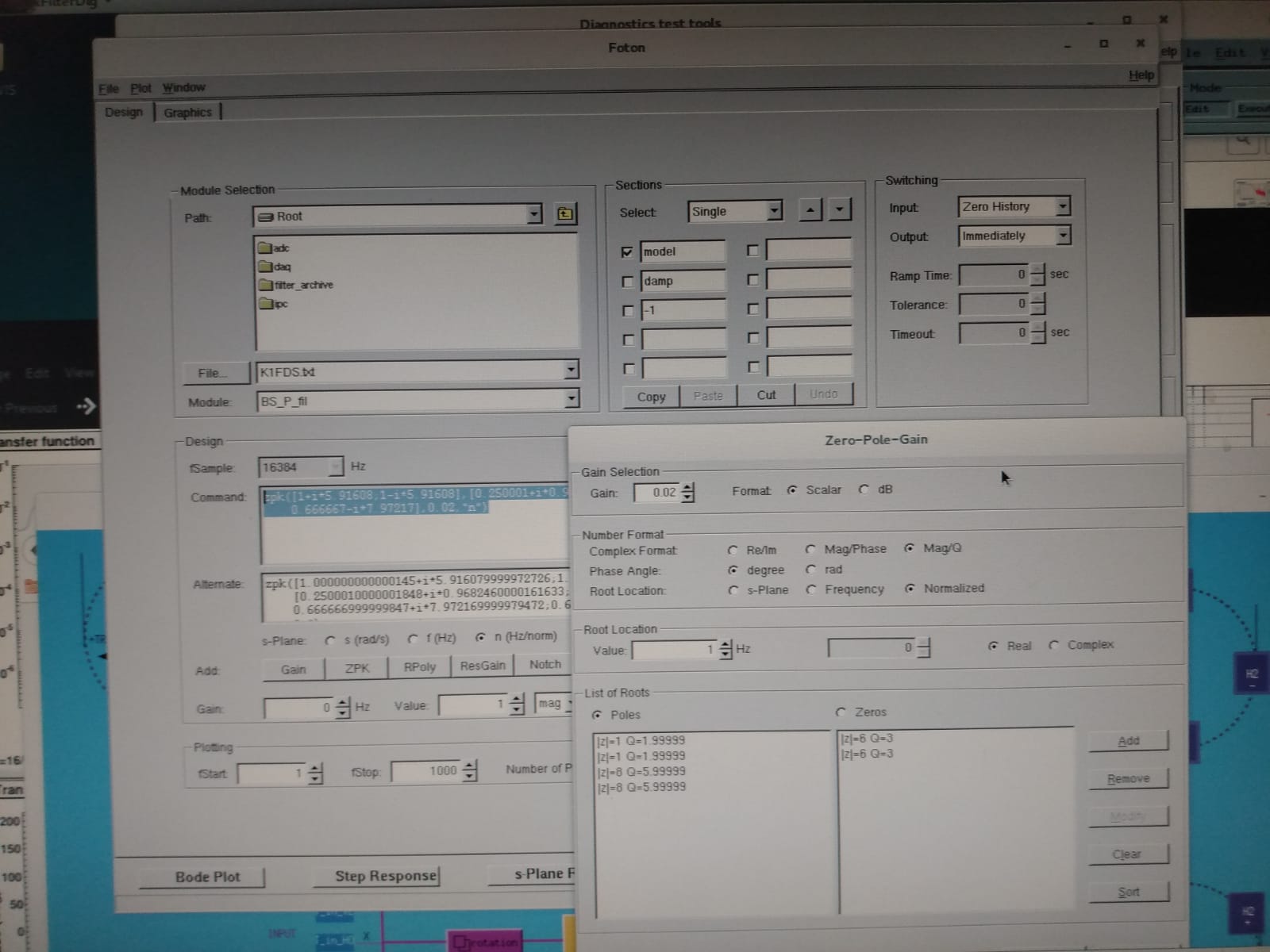Screen dimensions: 1270x952
Task: Select Complex root location radio
Action: pyautogui.click(x=1054, y=645)
